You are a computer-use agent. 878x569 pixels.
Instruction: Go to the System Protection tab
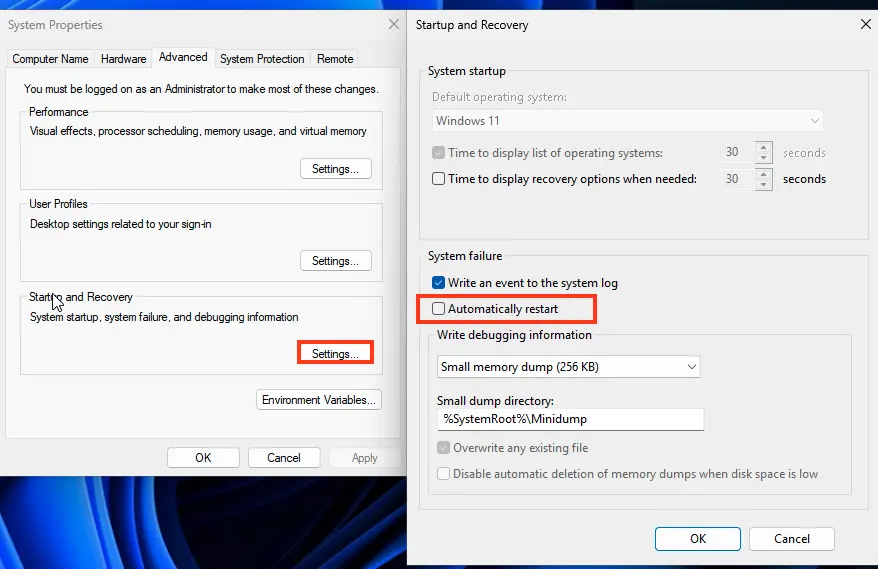[x=262, y=59]
